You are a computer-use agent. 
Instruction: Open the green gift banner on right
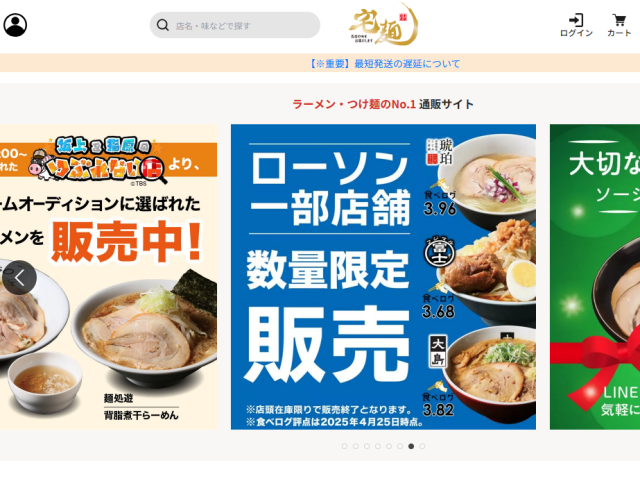tap(595, 277)
